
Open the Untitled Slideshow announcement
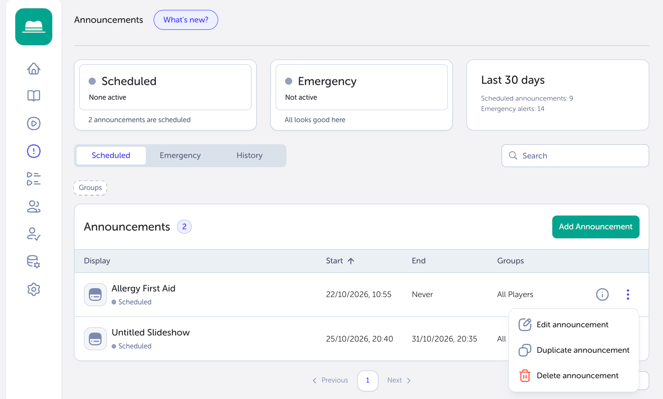pyautogui.click(x=151, y=332)
